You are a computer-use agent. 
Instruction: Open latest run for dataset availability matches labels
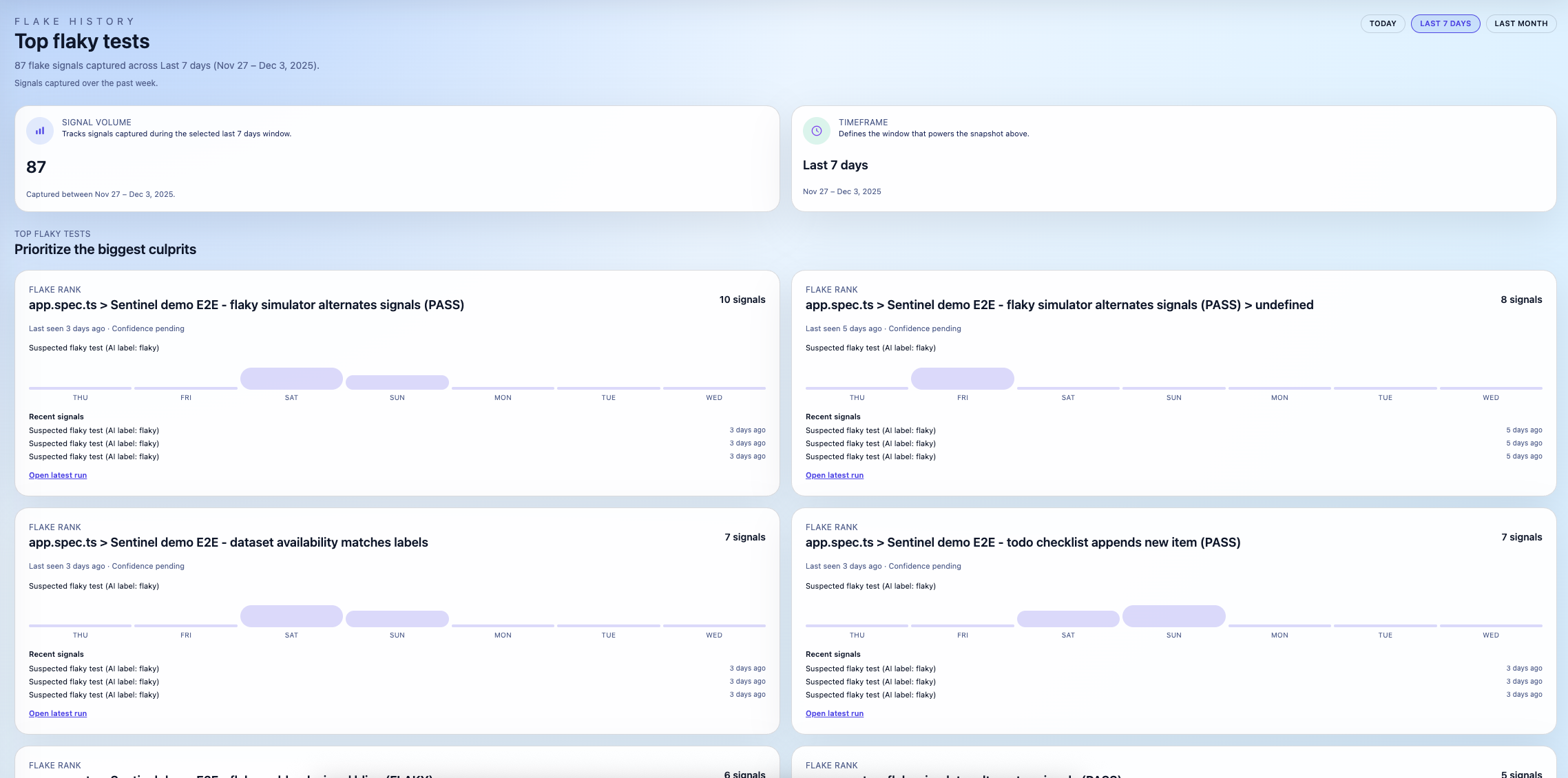(57, 713)
